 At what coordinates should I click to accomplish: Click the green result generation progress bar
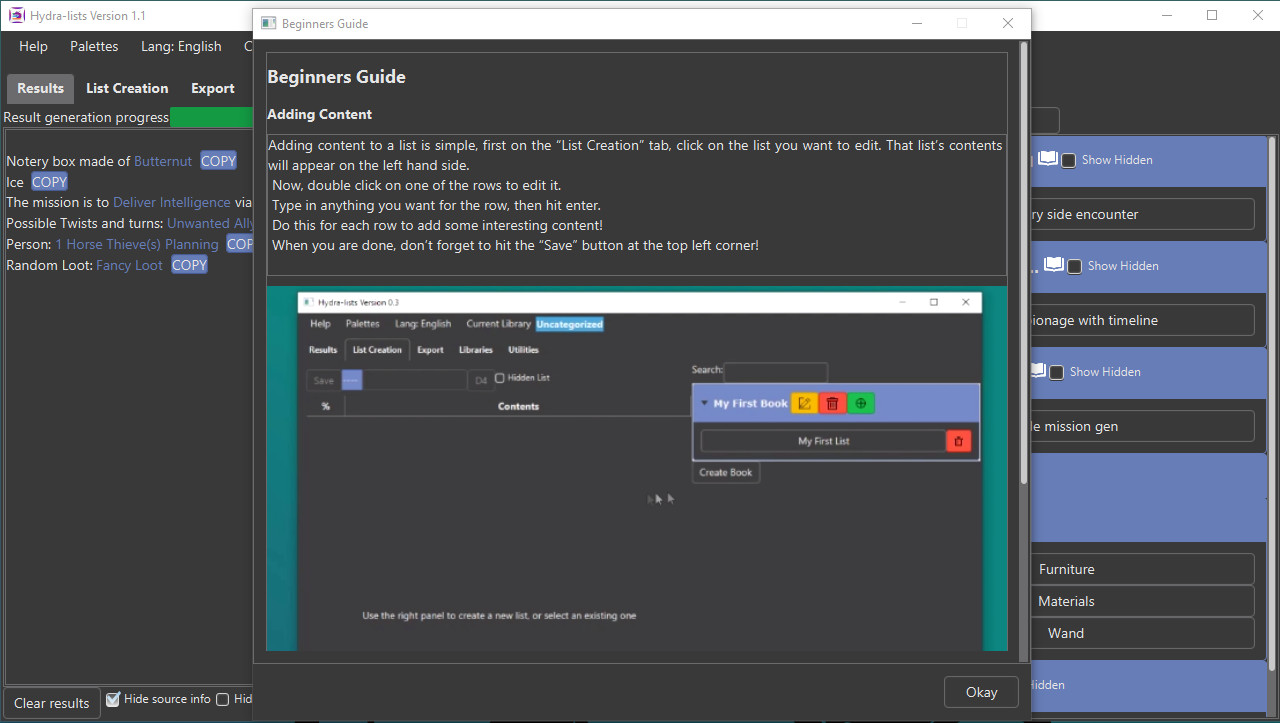[211, 116]
